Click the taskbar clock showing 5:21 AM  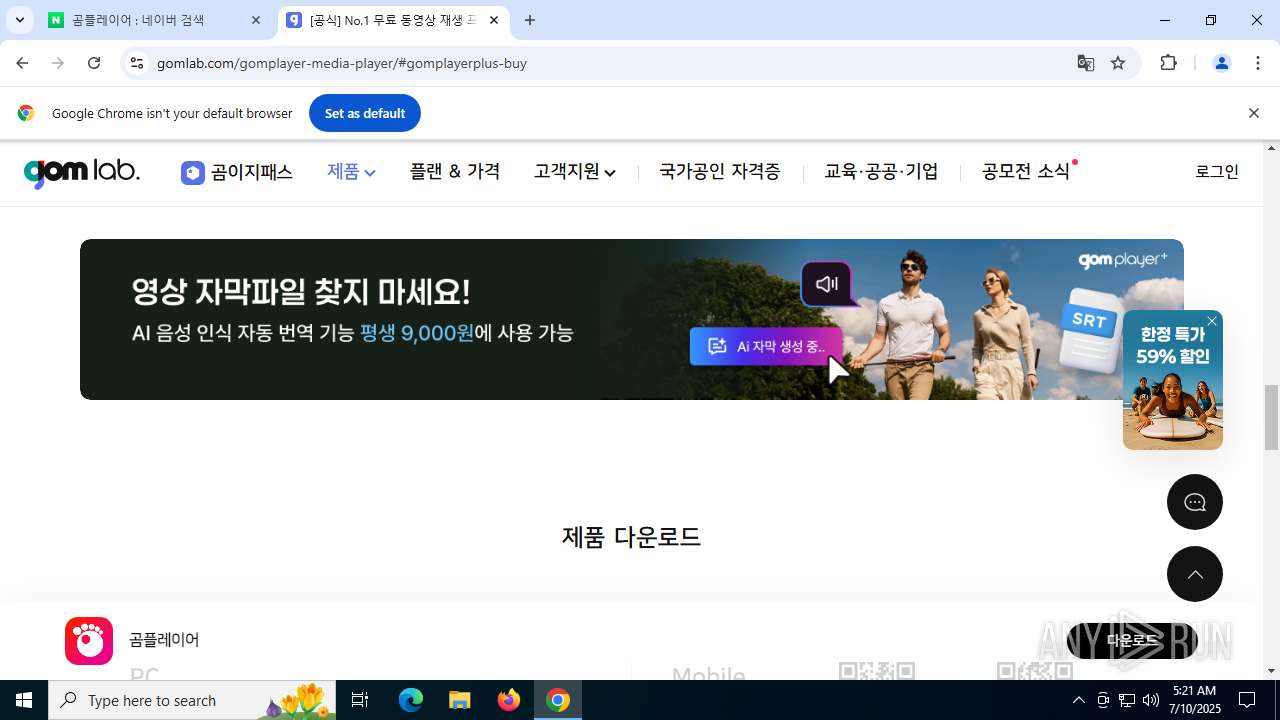point(1195,700)
